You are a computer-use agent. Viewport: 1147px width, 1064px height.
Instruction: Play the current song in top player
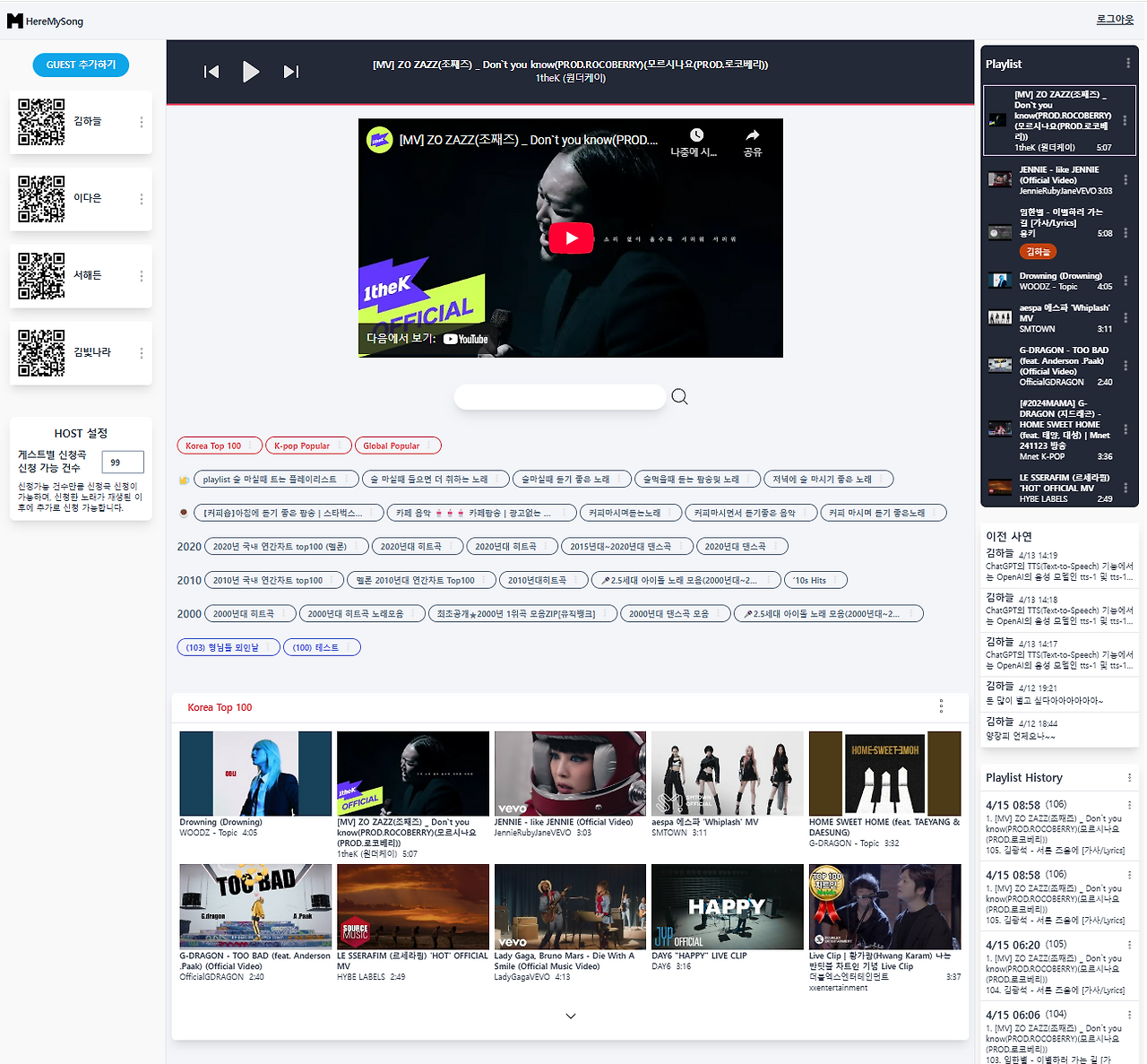click(x=251, y=72)
